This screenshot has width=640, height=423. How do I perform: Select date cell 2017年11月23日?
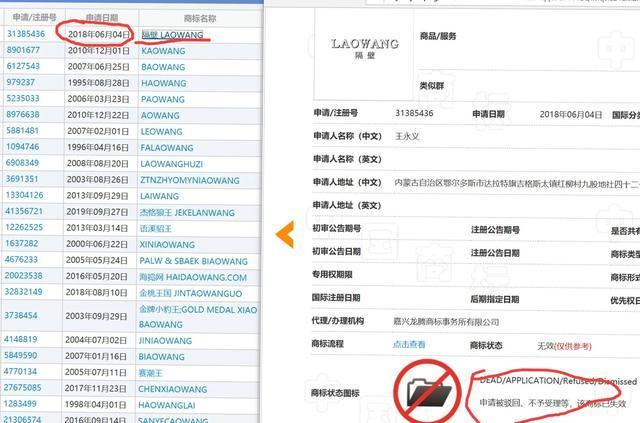click(x=96, y=388)
